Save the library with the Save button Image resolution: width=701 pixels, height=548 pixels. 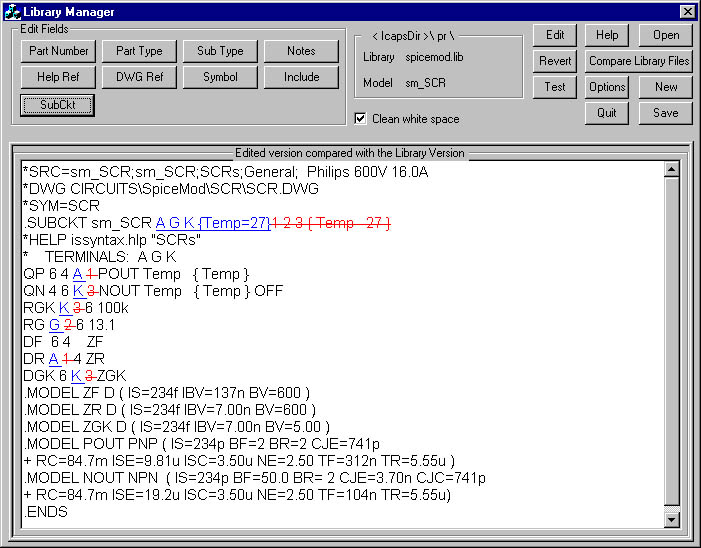point(665,113)
